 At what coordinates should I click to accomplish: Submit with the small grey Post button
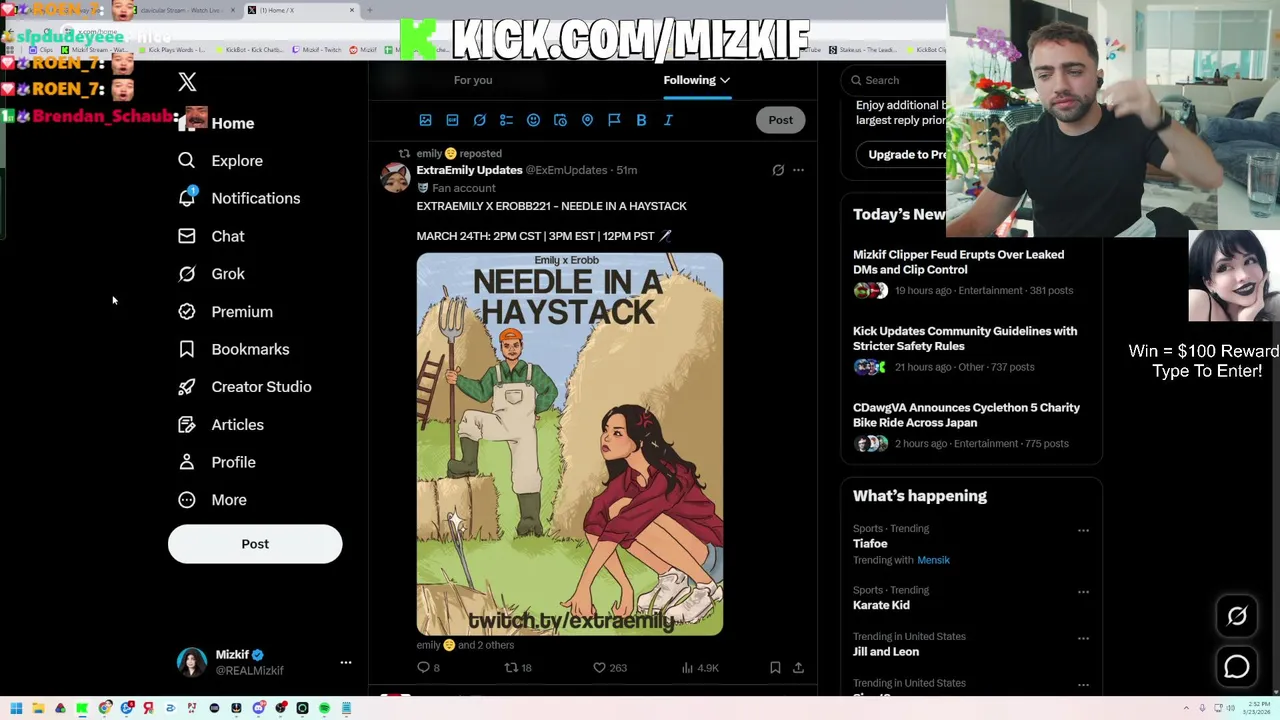(781, 120)
